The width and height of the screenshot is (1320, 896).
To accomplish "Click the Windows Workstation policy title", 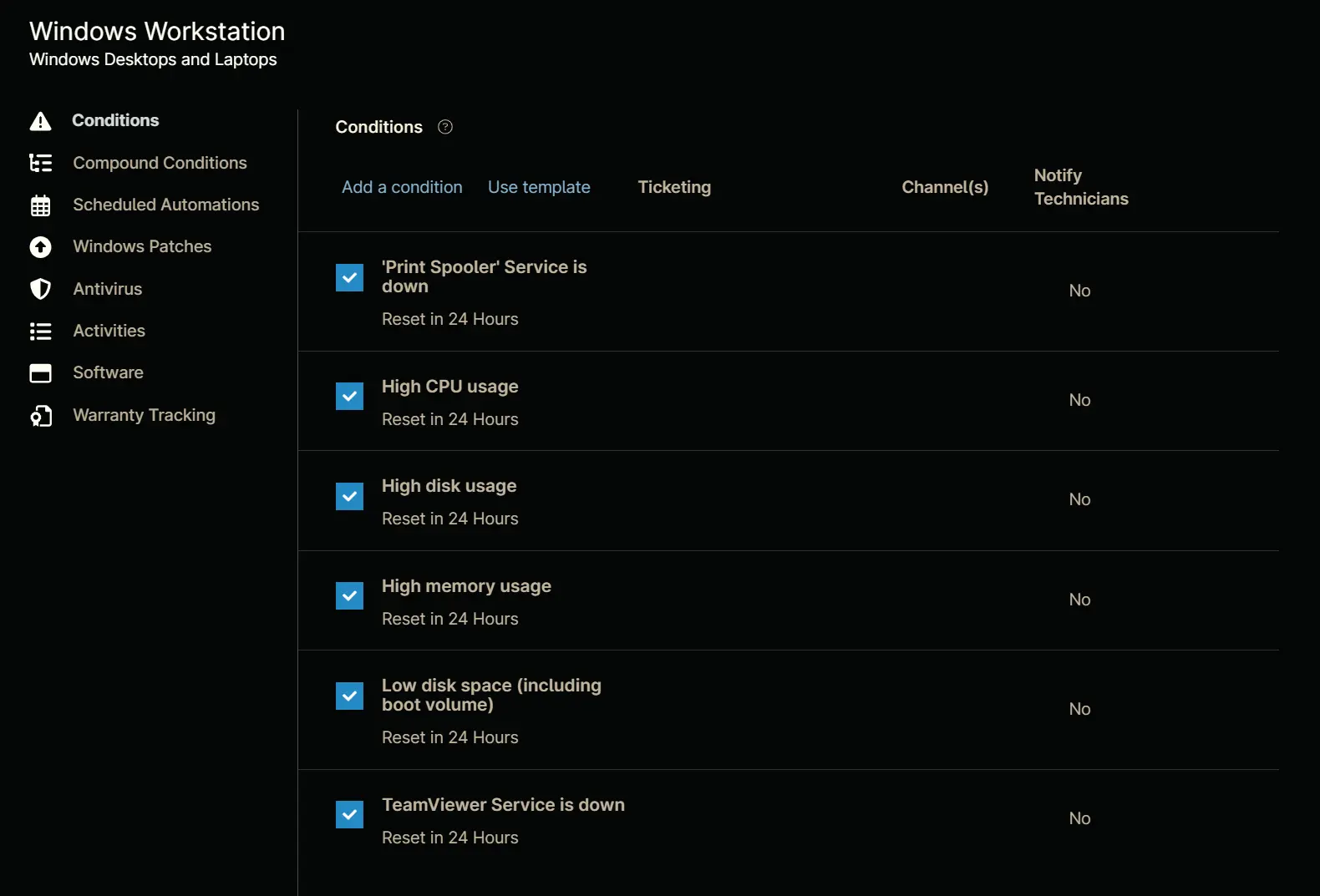I will point(157,31).
